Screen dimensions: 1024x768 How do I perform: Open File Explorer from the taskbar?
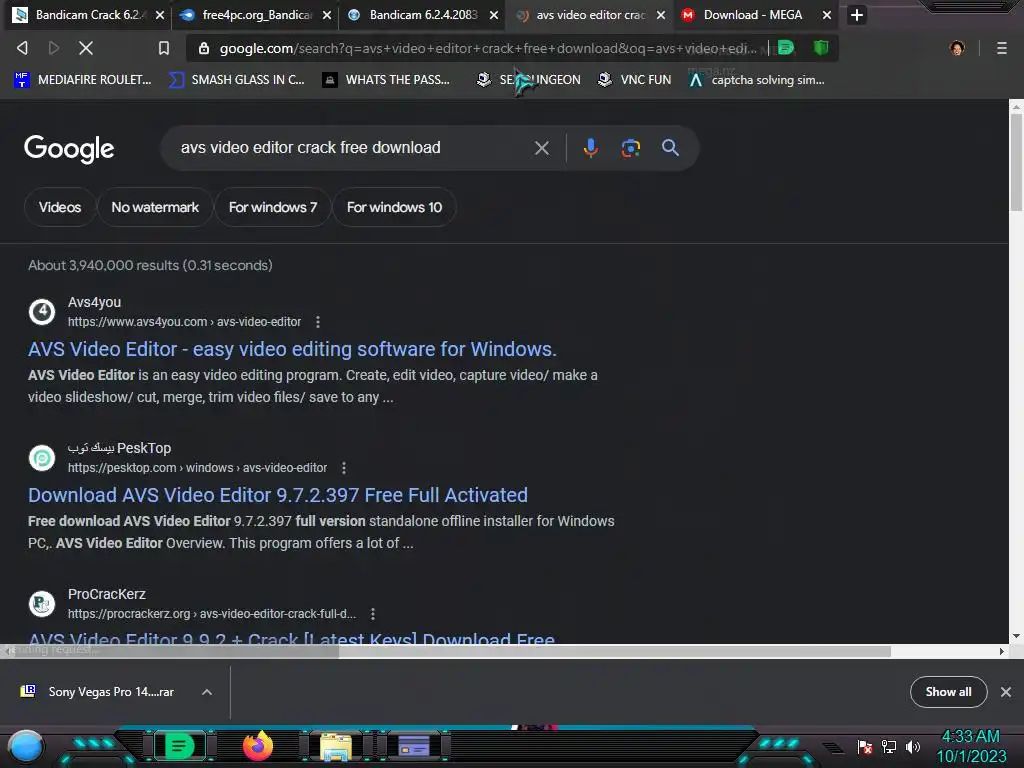tap(336, 747)
